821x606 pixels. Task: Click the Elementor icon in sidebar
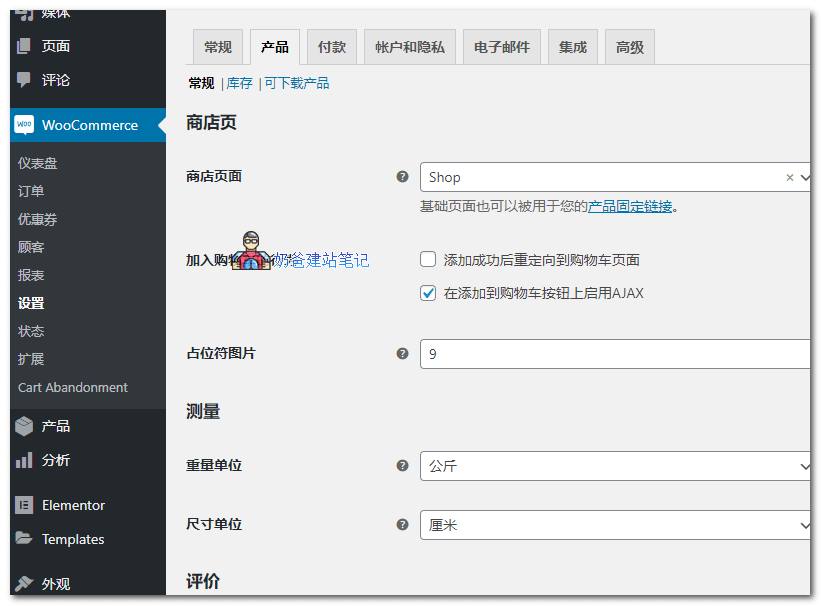24,505
